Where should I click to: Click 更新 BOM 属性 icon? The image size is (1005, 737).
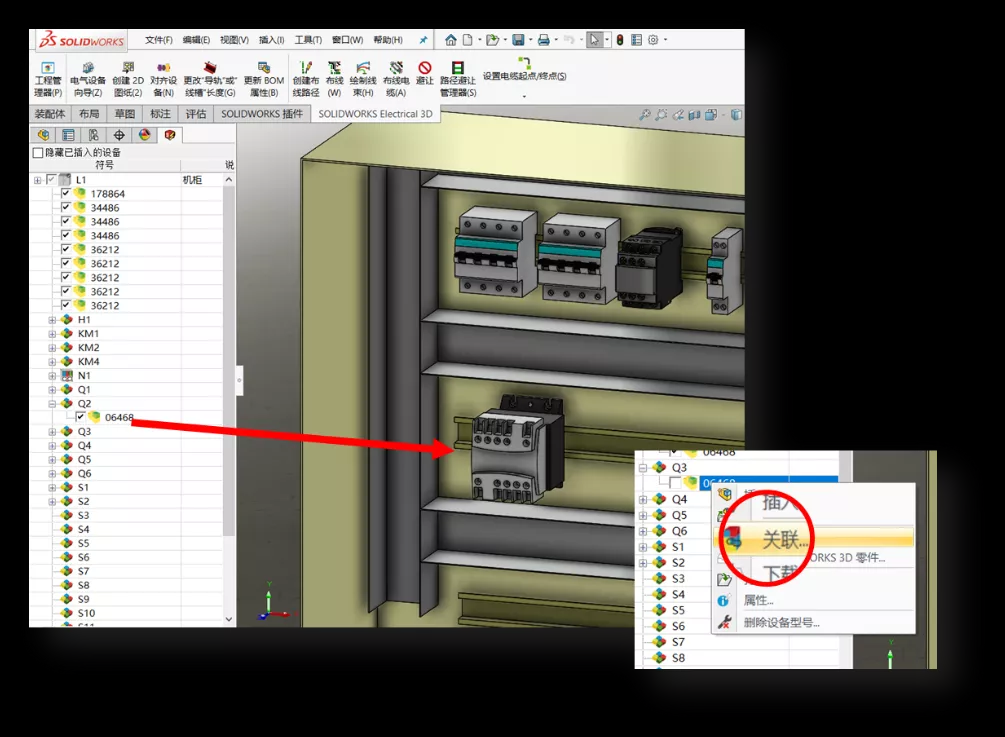(264, 78)
